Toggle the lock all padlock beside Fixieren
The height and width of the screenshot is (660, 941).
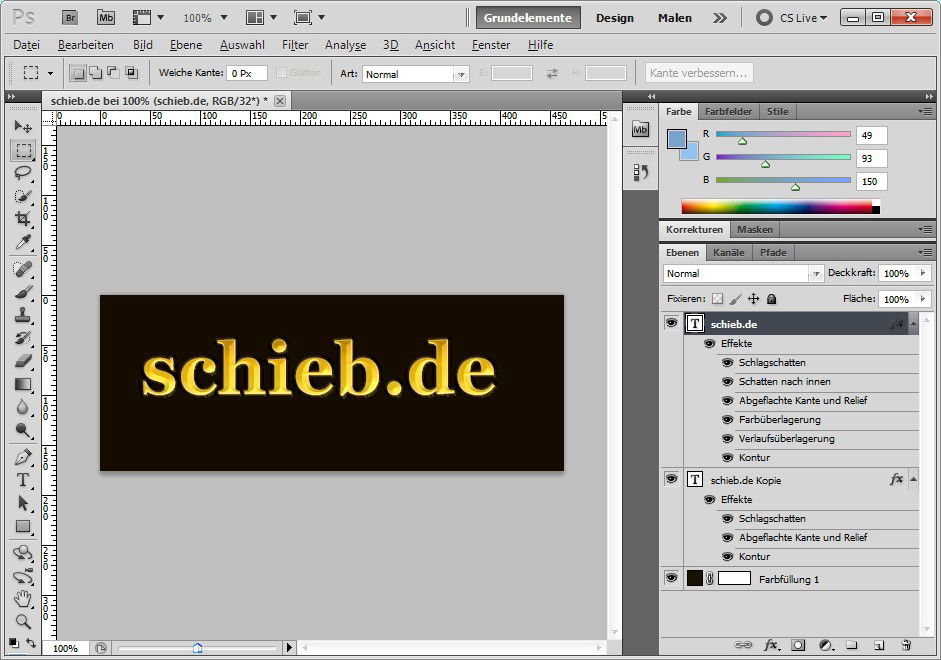point(772,299)
